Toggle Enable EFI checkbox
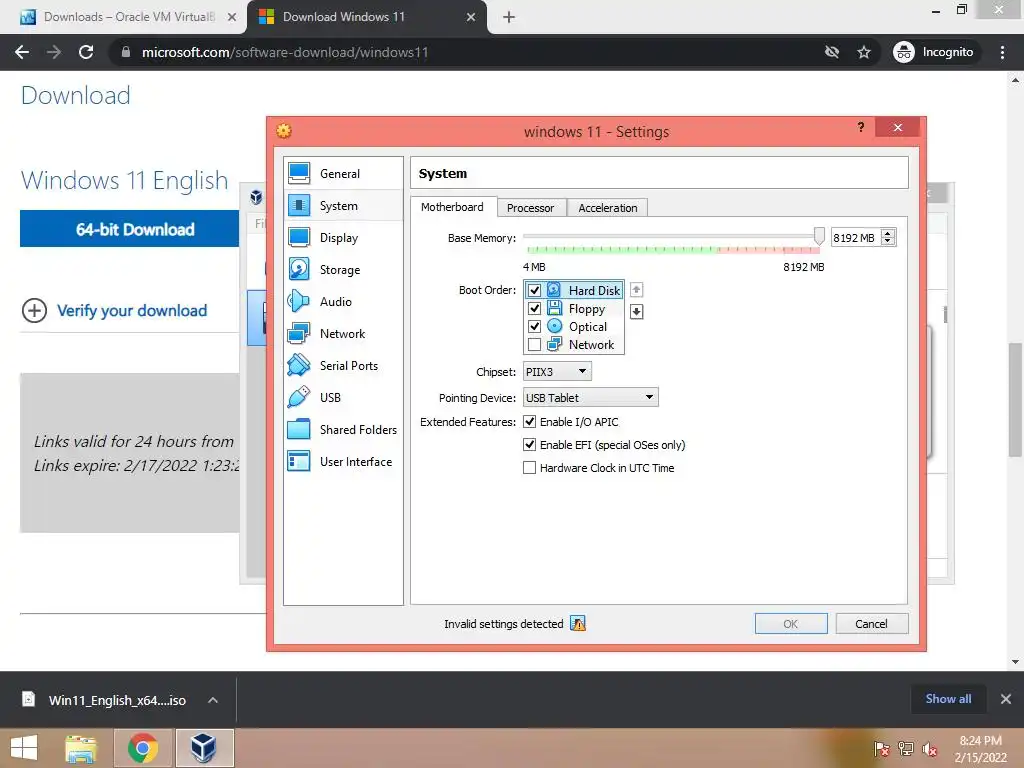Image resolution: width=1024 pixels, height=768 pixels. (530, 445)
